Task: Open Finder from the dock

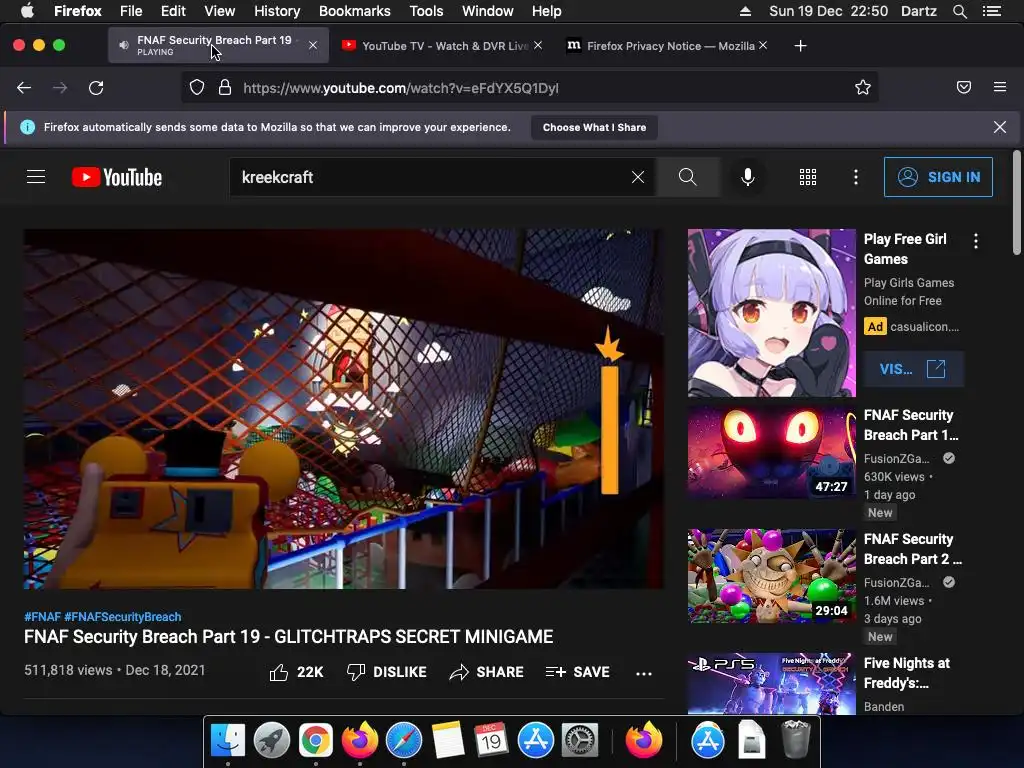Action: tap(228, 741)
